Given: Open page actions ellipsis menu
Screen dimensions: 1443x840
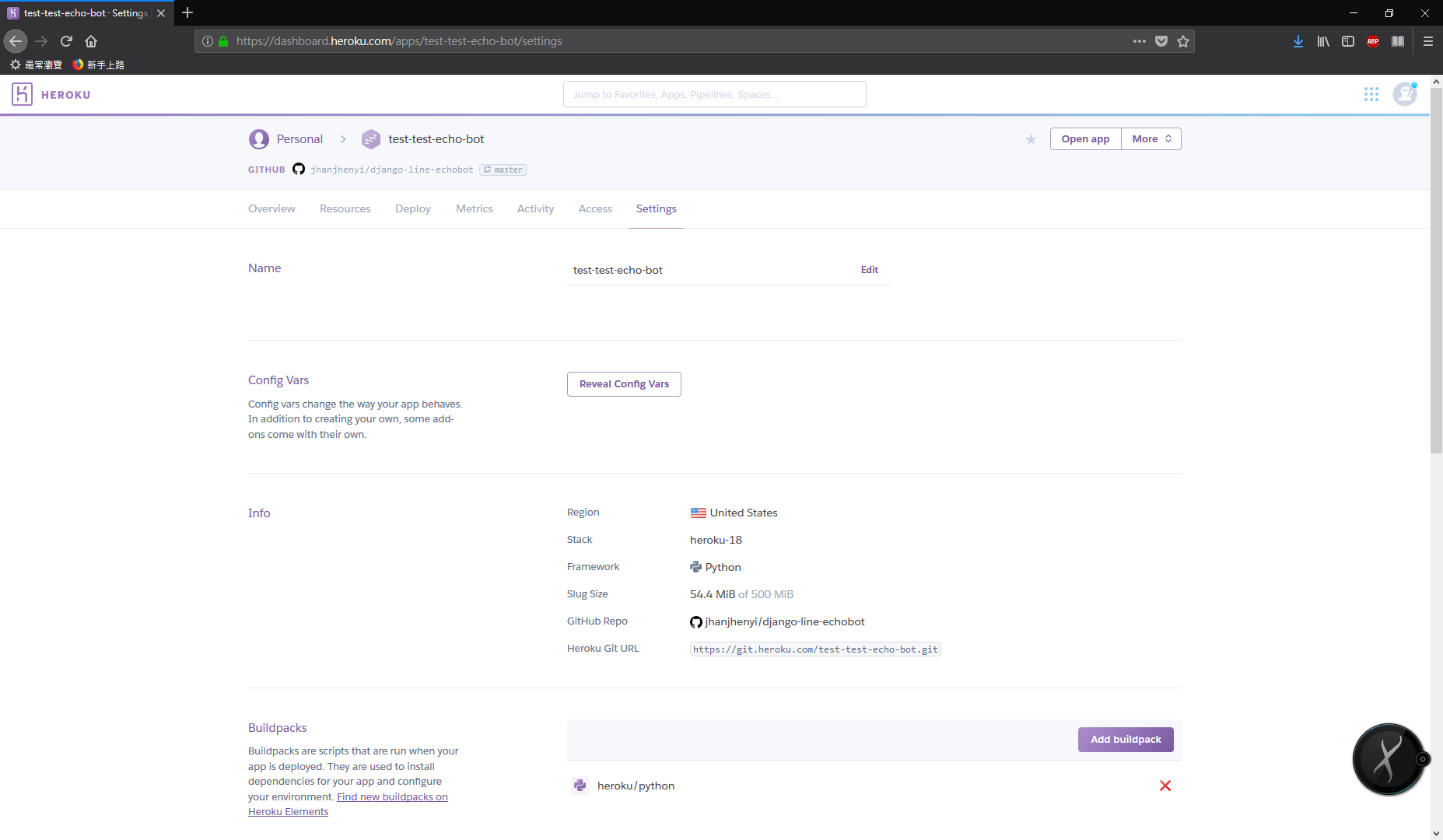Looking at the screenshot, I should [1140, 41].
